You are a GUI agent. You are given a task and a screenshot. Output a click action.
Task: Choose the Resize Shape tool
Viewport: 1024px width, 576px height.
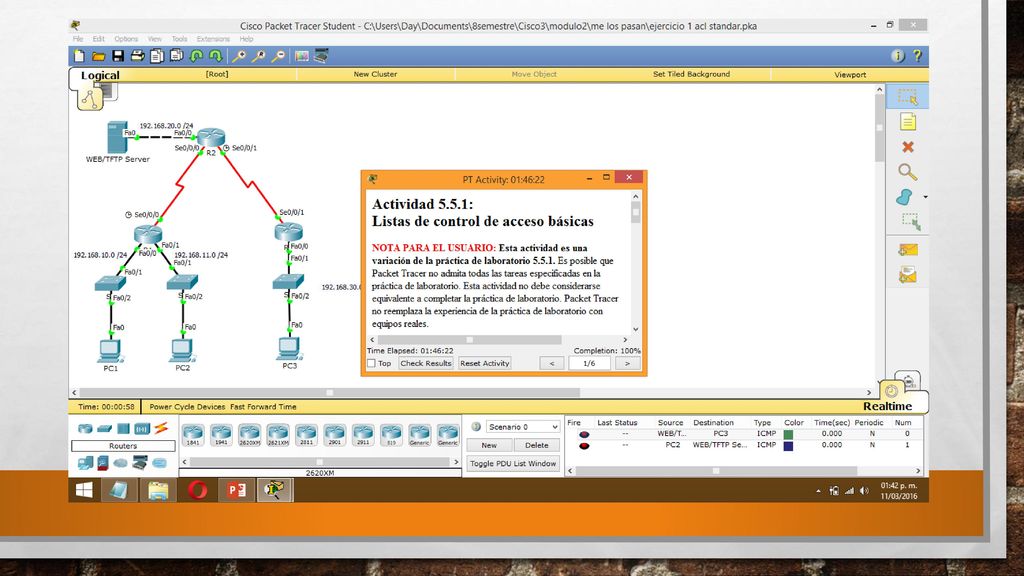click(x=910, y=222)
